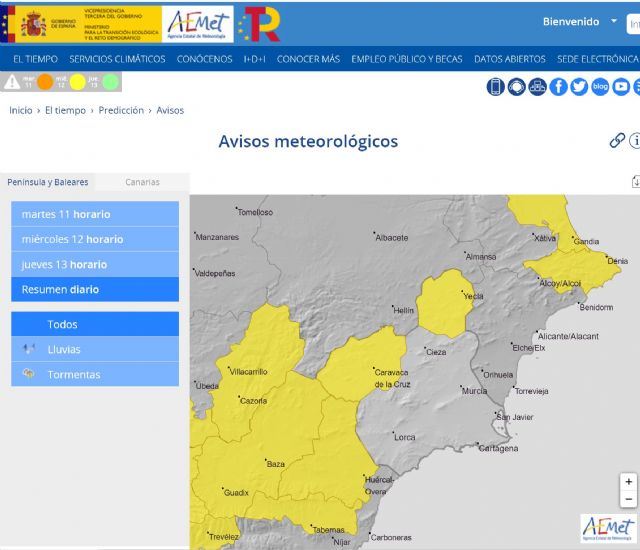Click the sitemap icon
The image size is (640, 550).
[x=537, y=87]
